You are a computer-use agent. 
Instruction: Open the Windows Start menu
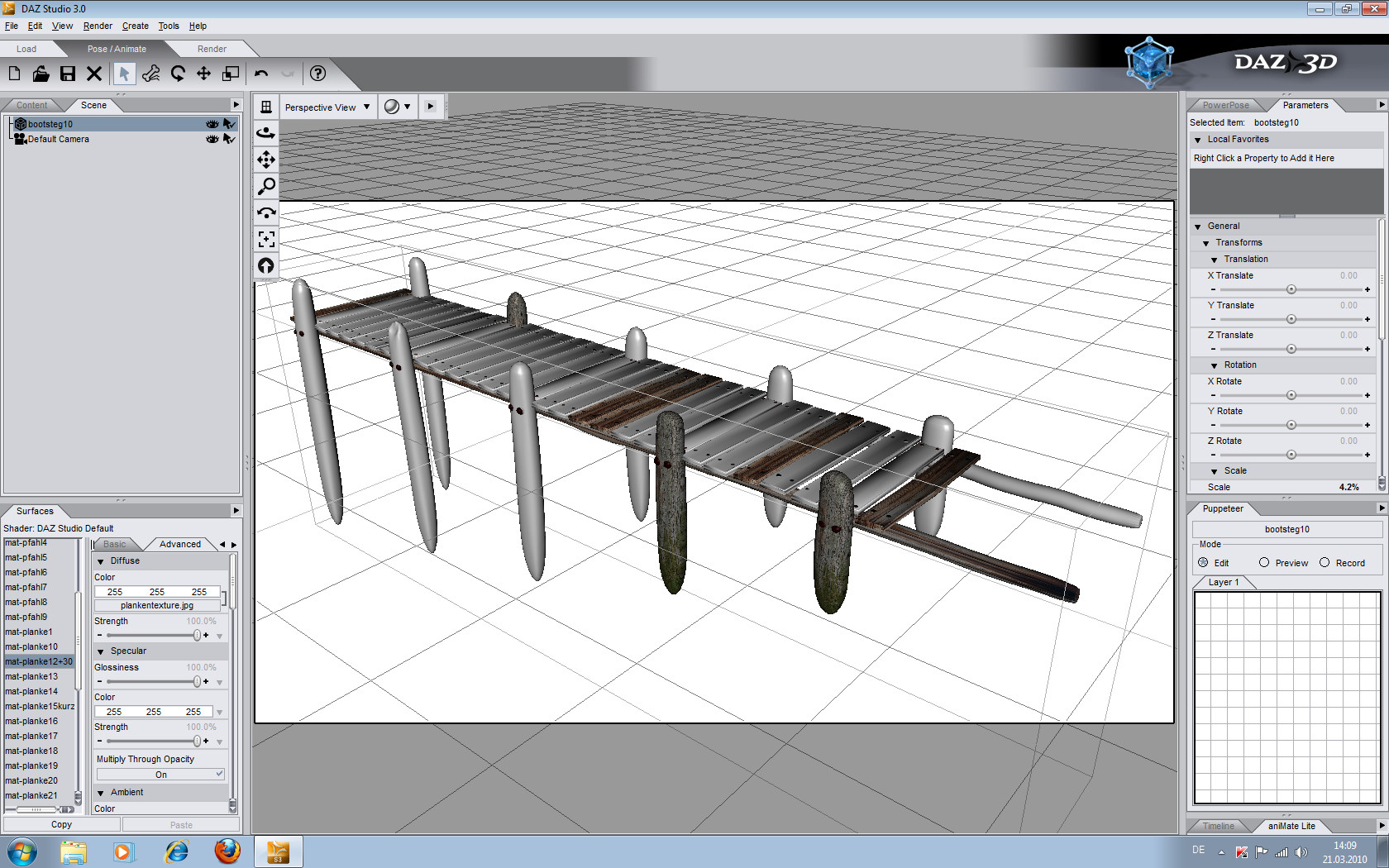[21, 851]
